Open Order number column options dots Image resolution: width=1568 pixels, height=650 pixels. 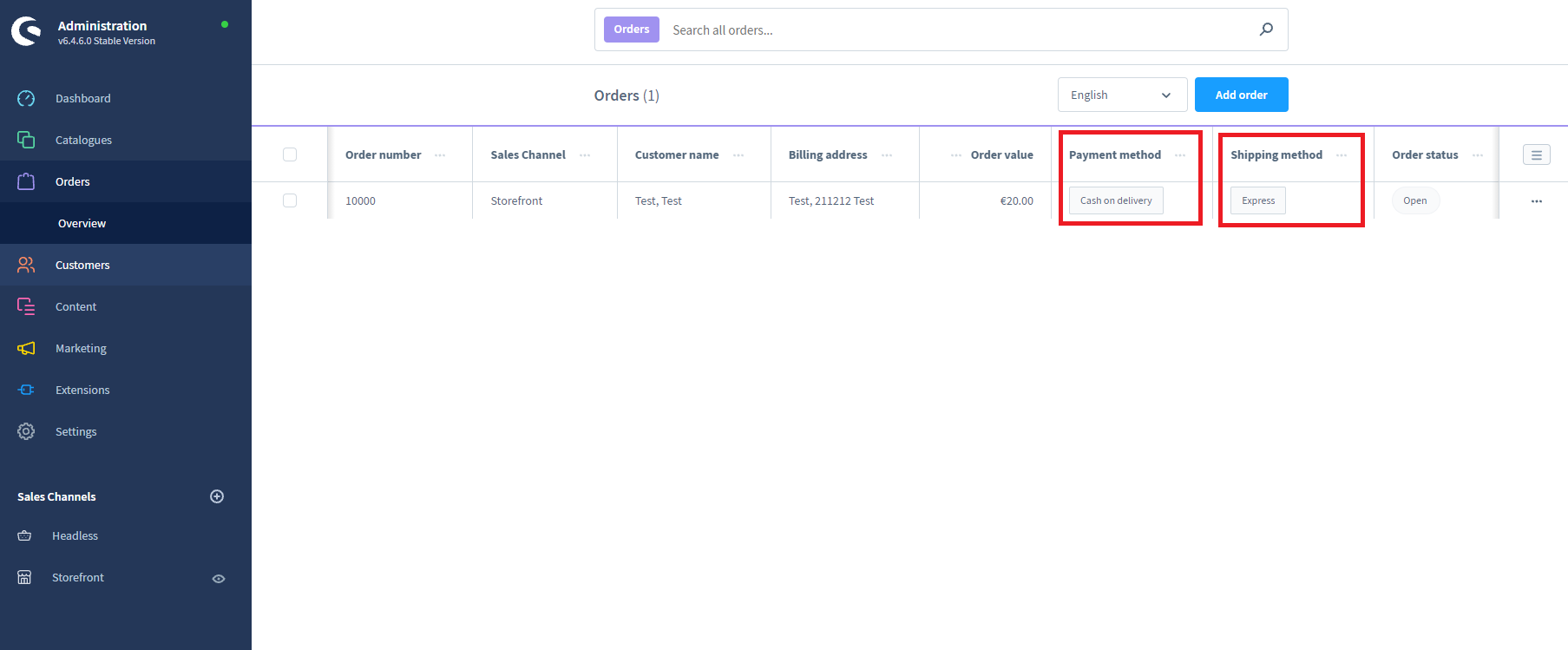point(440,155)
